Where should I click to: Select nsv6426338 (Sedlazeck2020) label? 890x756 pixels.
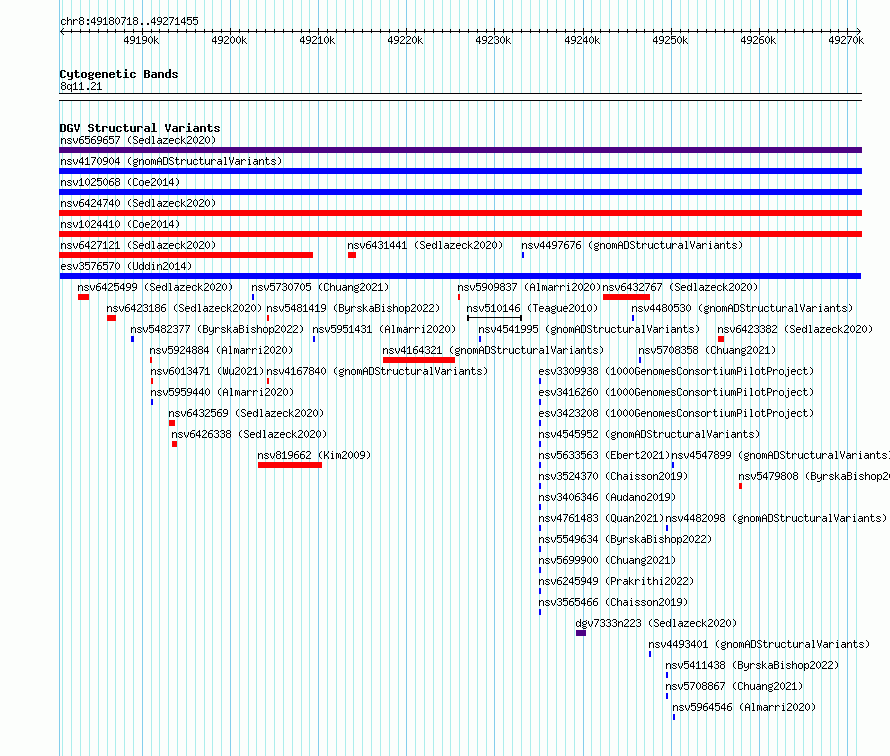tap(249, 434)
